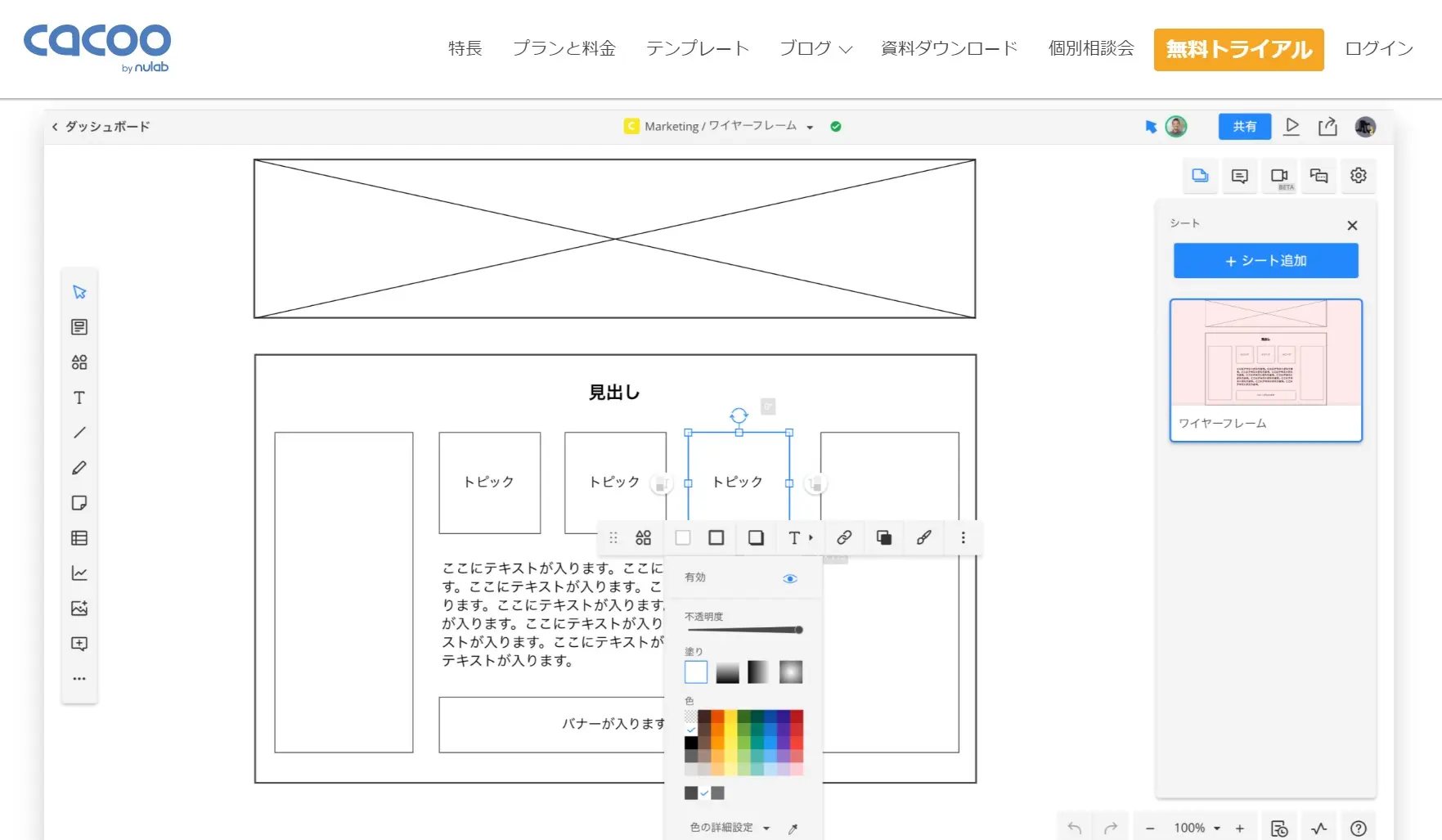
Task: Click the Insert image tool
Action: point(79,609)
